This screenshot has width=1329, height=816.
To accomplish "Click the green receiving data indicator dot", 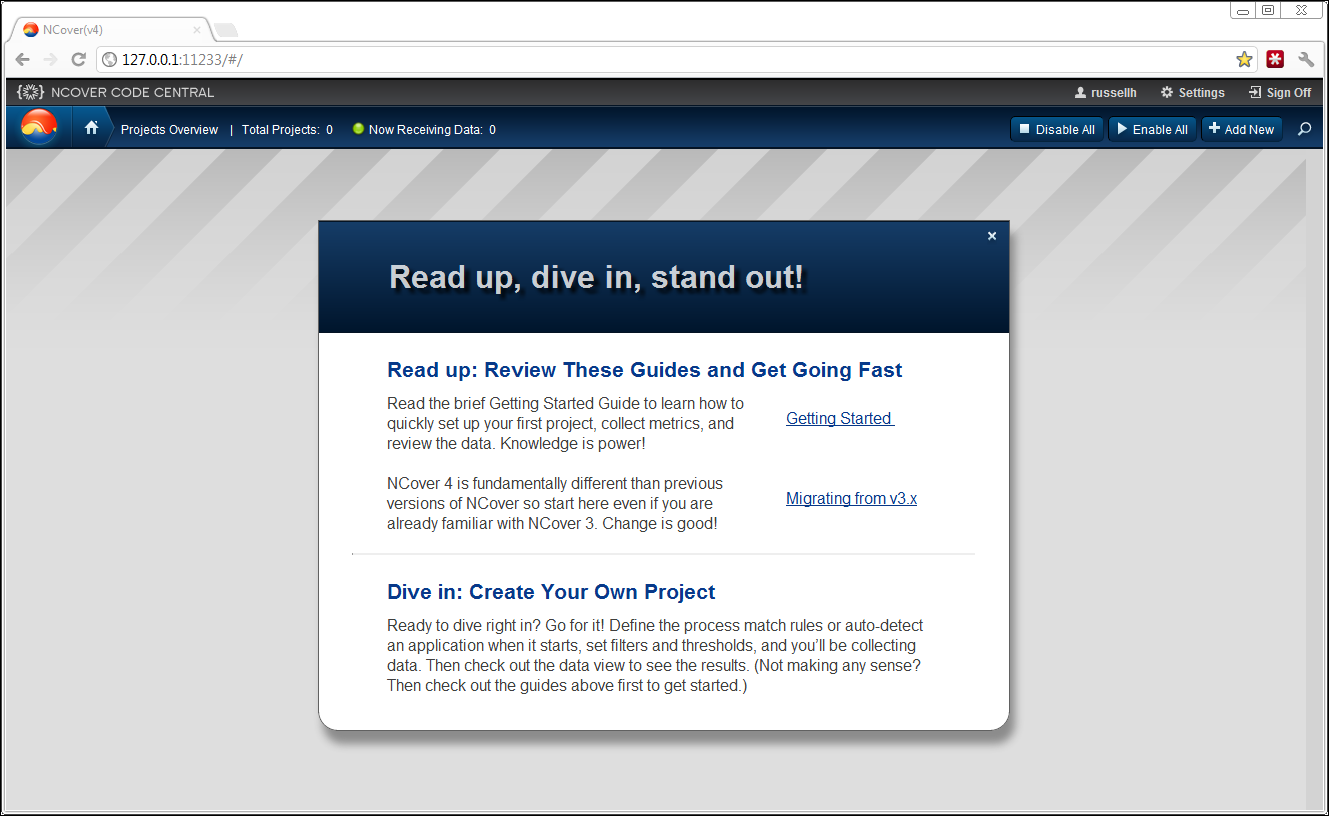I will tap(358, 129).
